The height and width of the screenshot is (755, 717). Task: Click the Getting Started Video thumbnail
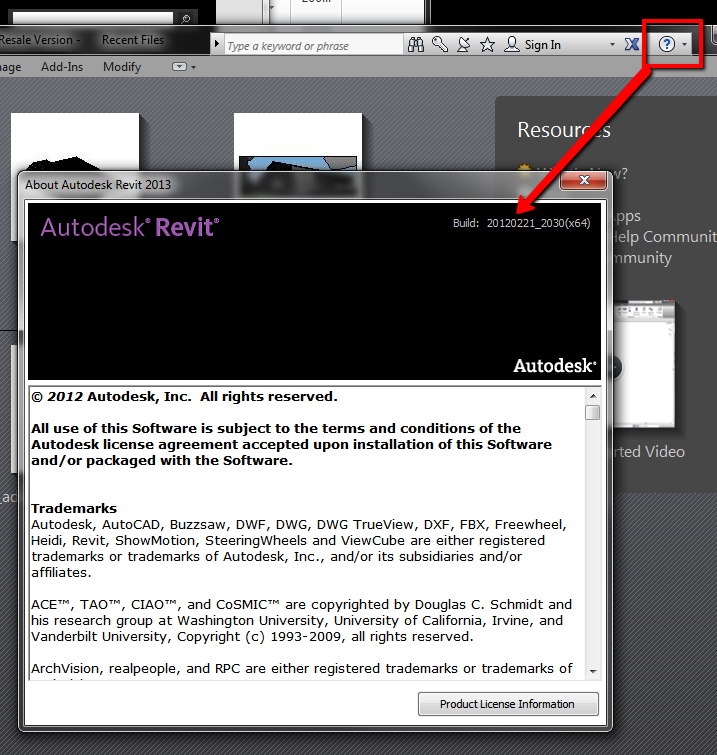(x=644, y=365)
